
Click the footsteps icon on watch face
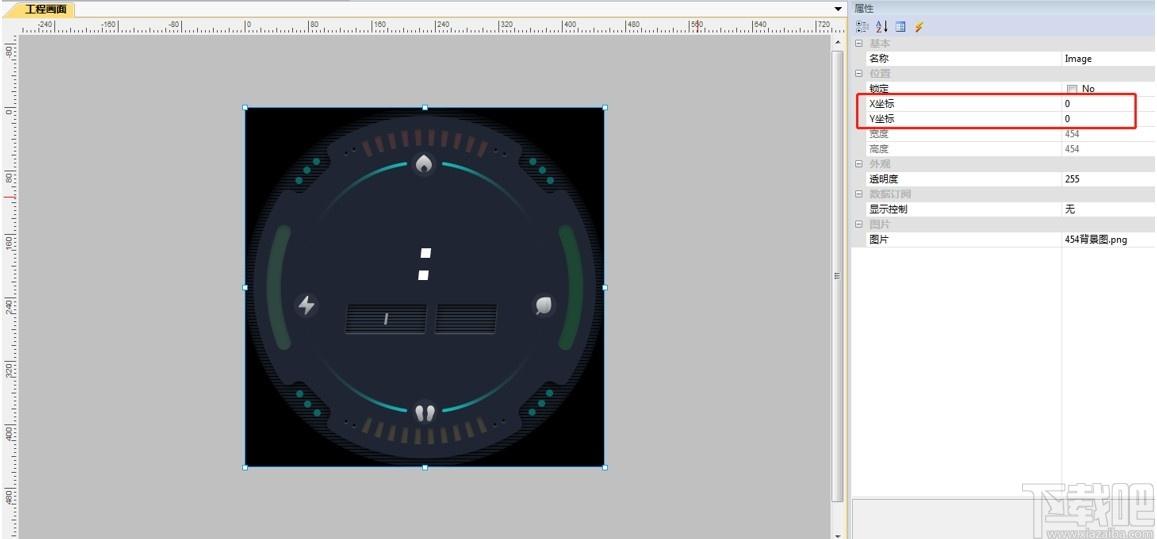click(x=424, y=412)
